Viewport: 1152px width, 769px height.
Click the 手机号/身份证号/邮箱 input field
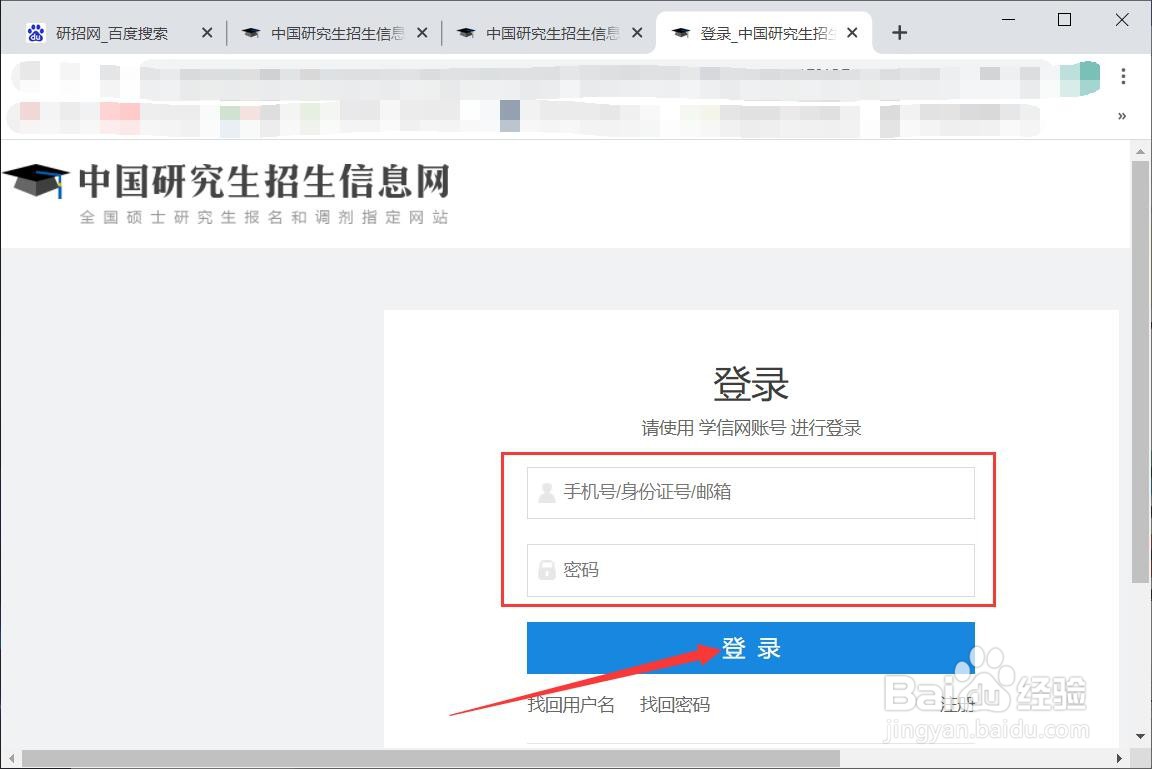pos(750,492)
